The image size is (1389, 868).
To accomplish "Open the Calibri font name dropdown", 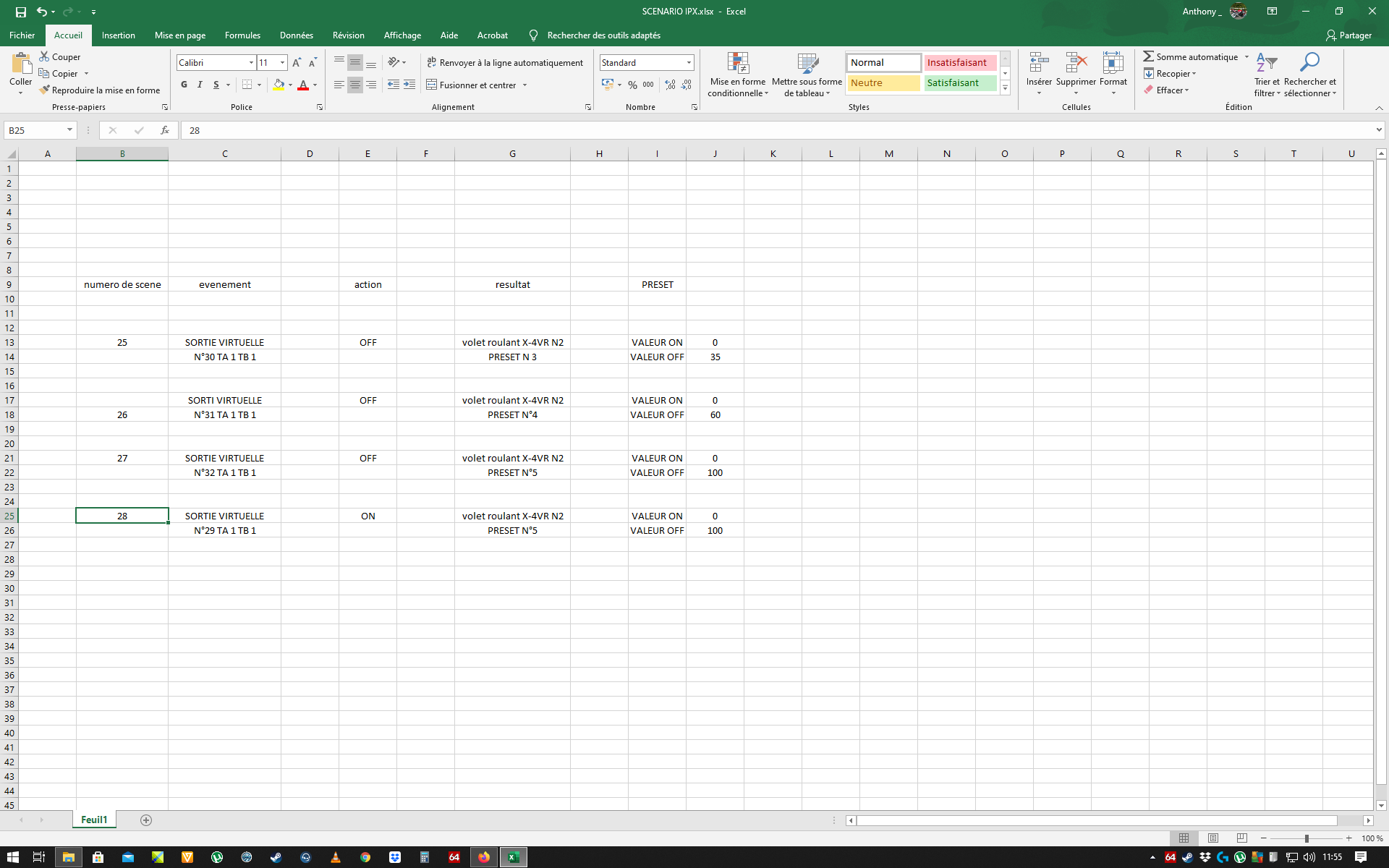I will coord(251,63).
